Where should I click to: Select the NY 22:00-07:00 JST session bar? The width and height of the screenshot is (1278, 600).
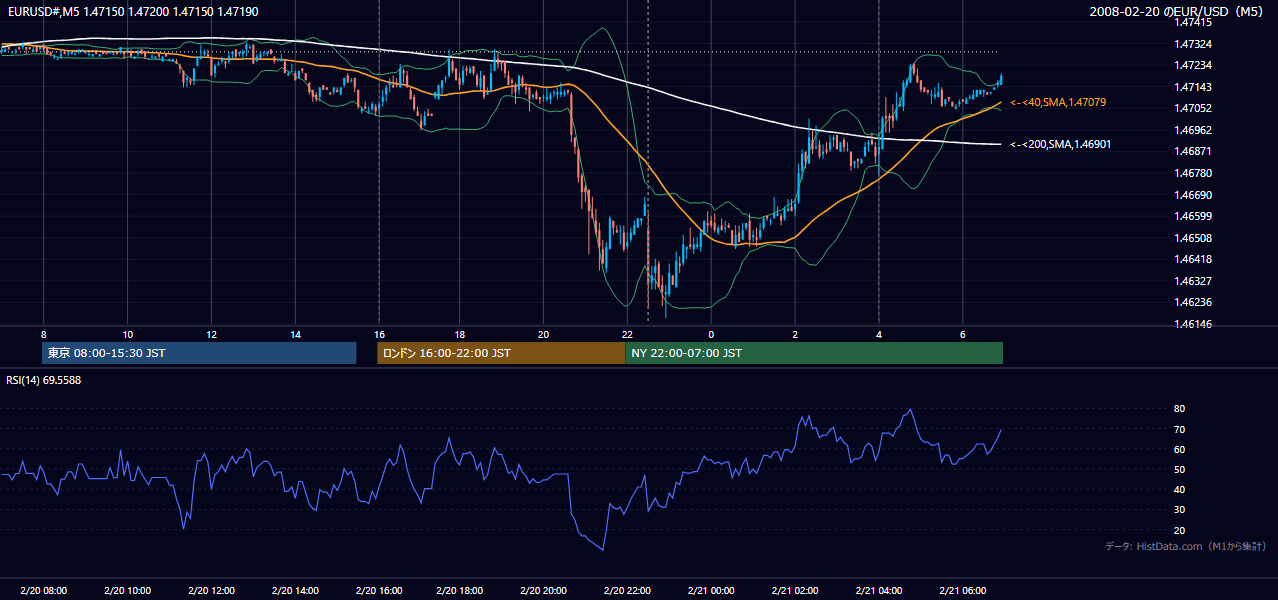(x=814, y=353)
